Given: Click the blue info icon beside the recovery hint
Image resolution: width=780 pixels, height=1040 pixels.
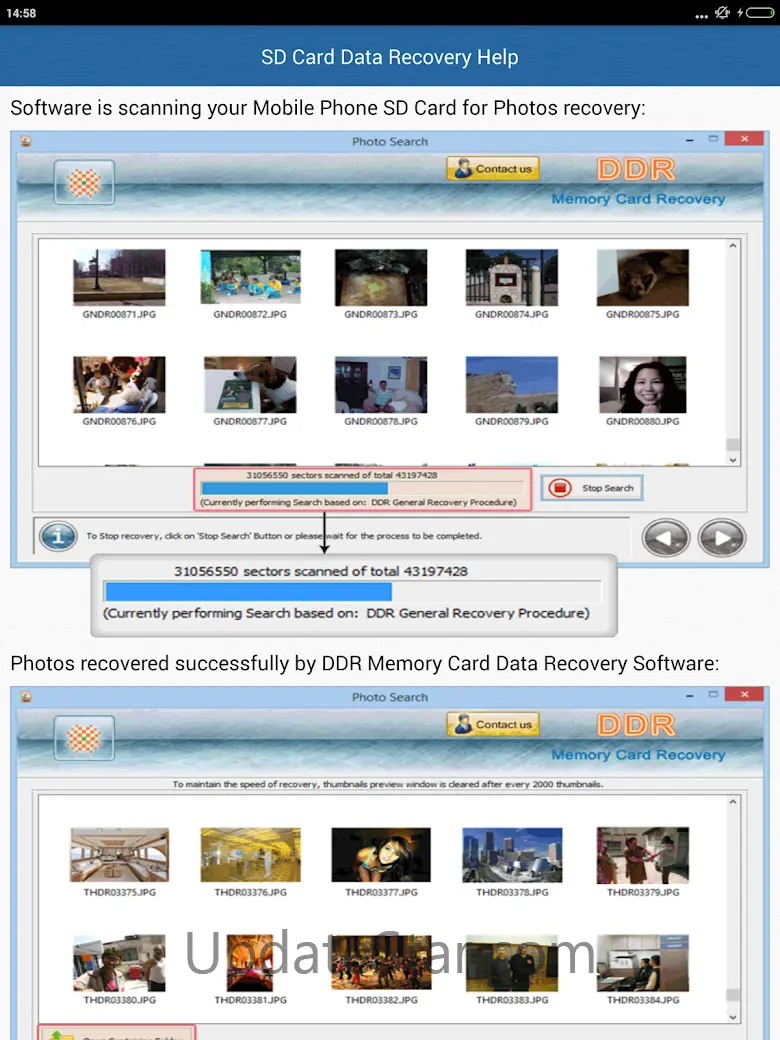Looking at the screenshot, I should click(x=58, y=536).
